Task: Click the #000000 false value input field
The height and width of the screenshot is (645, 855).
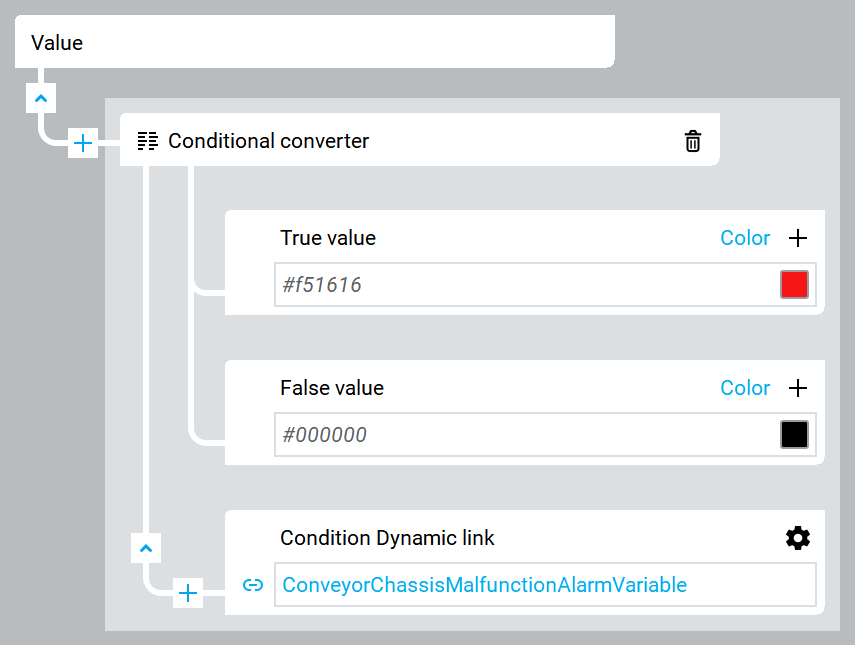Action: click(520, 435)
